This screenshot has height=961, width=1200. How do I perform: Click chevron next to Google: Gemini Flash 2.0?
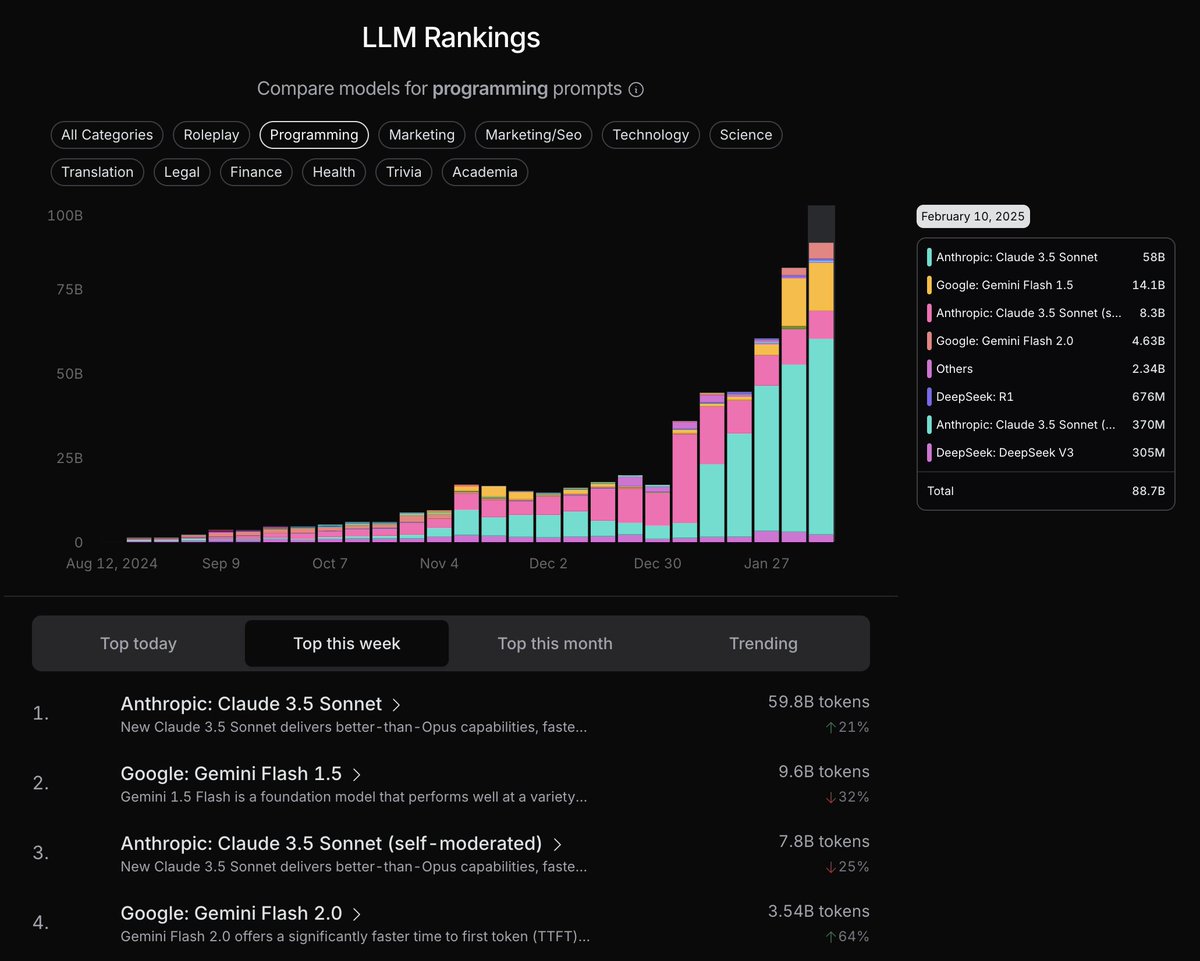357,914
